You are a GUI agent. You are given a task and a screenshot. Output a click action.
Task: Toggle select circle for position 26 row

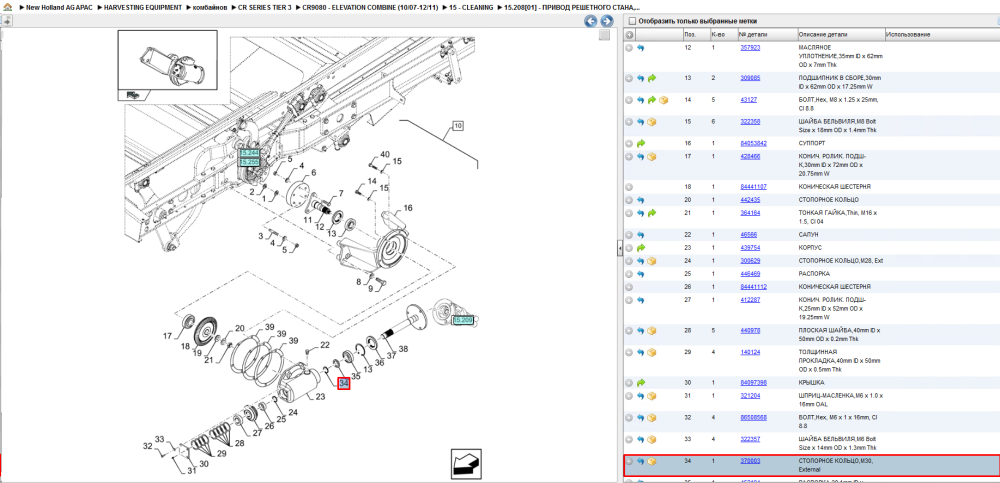pyautogui.click(x=629, y=287)
